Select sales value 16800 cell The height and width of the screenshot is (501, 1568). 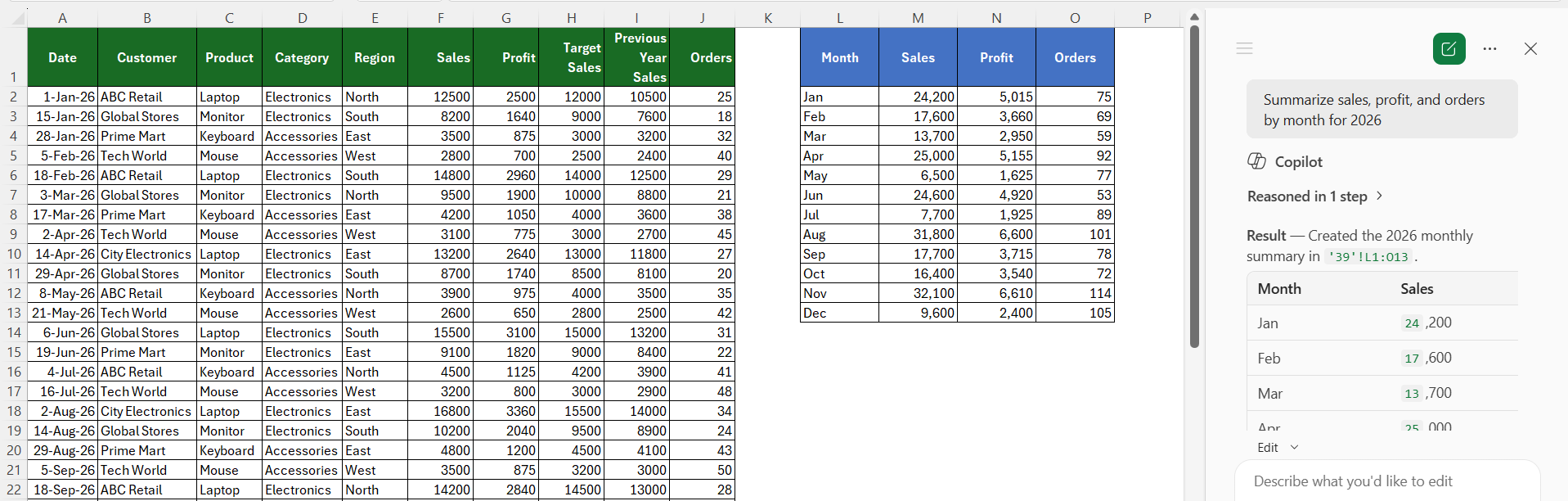tap(440, 411)
